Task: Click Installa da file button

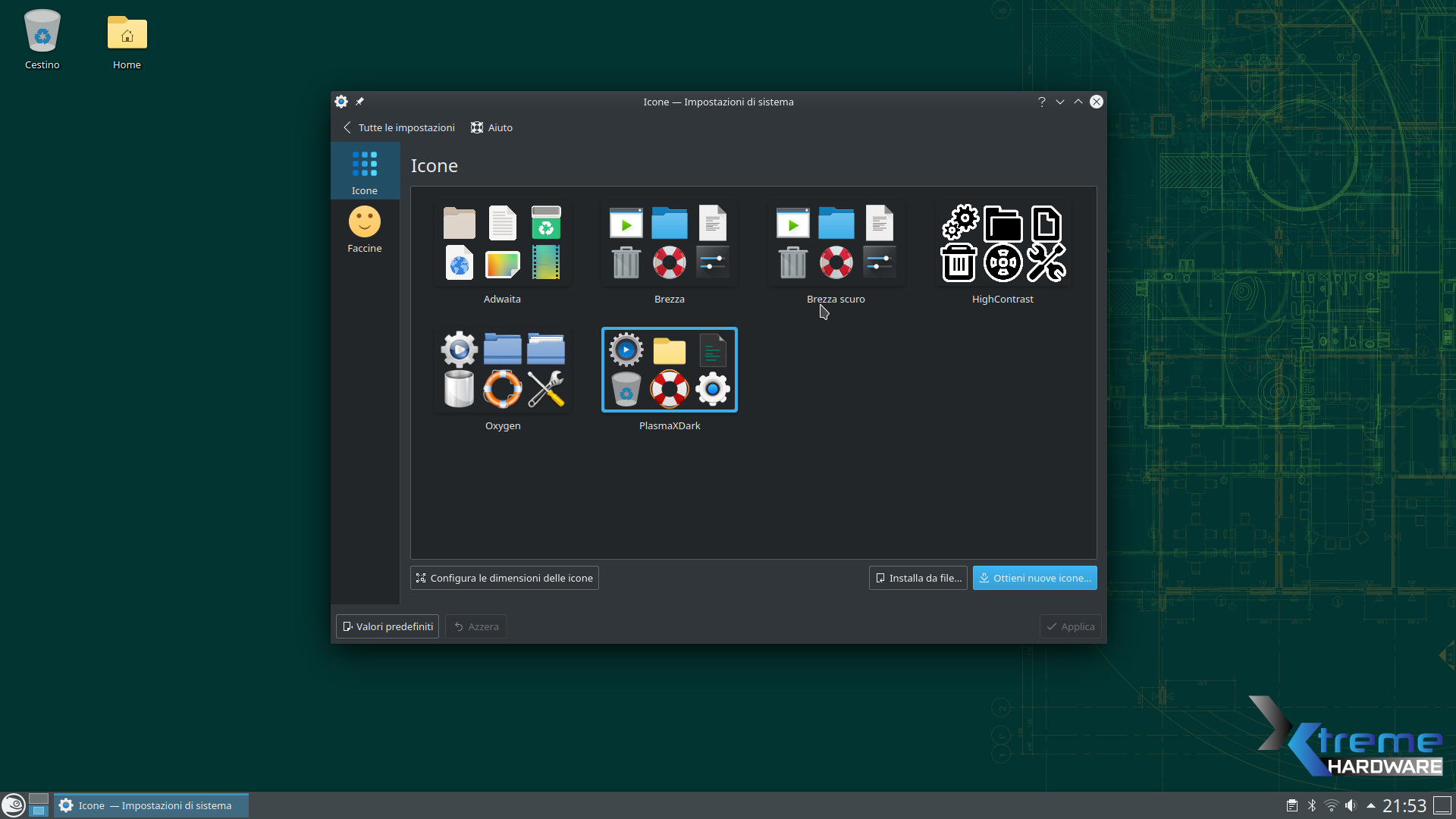Action: pyautogui.click(x=918, y=578)
